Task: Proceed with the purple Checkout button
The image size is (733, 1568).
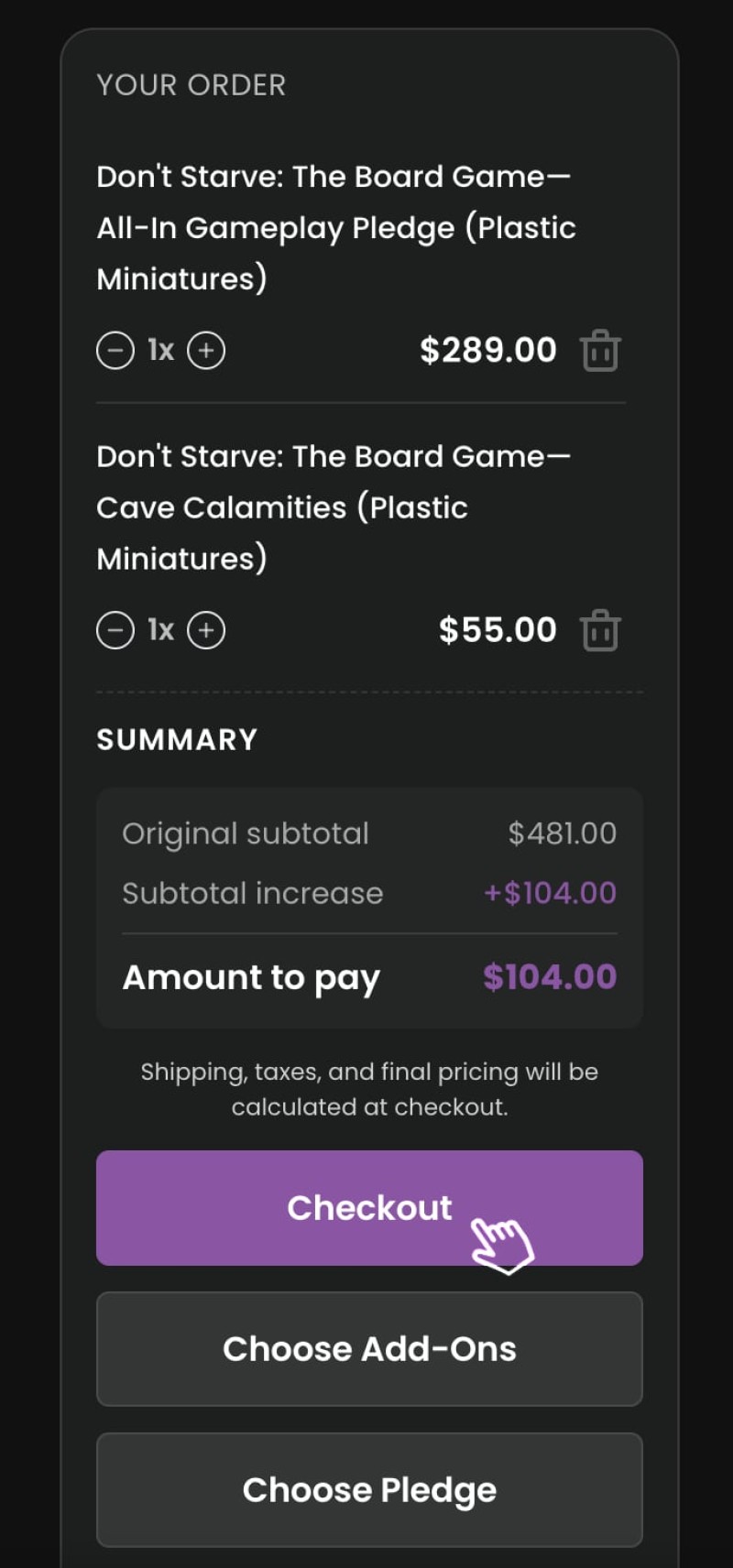Action: (x=369, y=1208)
